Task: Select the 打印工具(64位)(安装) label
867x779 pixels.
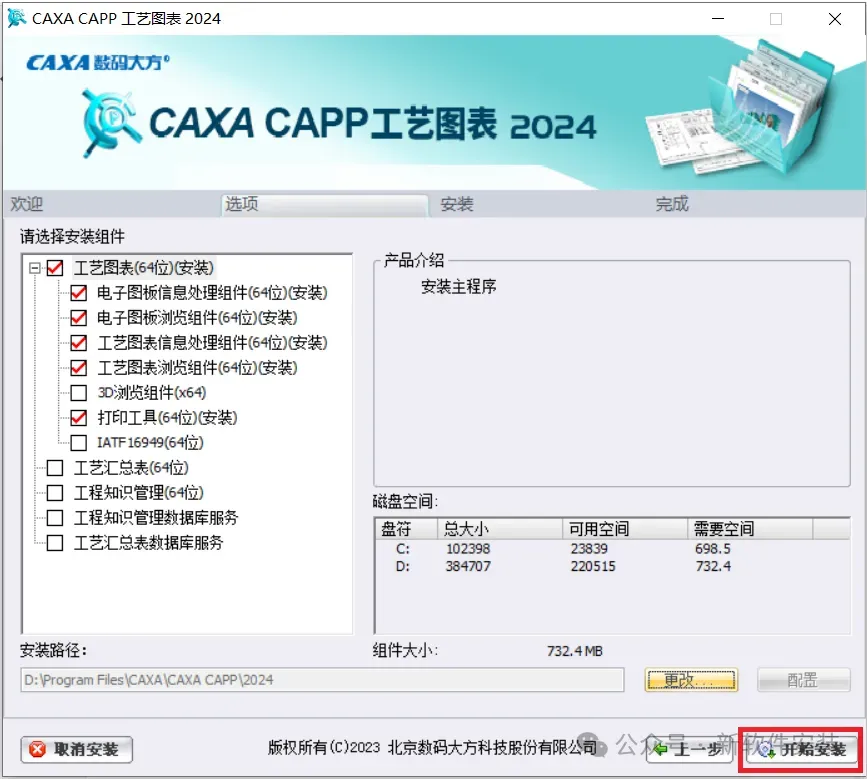Action: click(167, 417)
